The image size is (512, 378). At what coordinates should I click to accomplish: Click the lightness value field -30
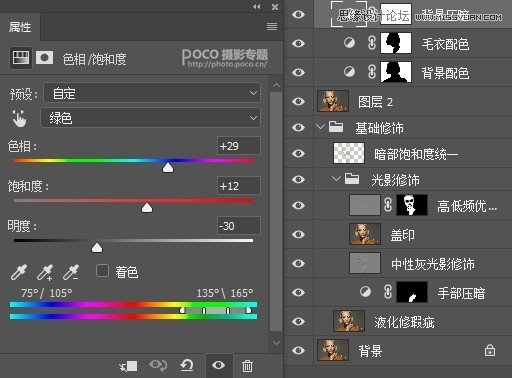238,226
